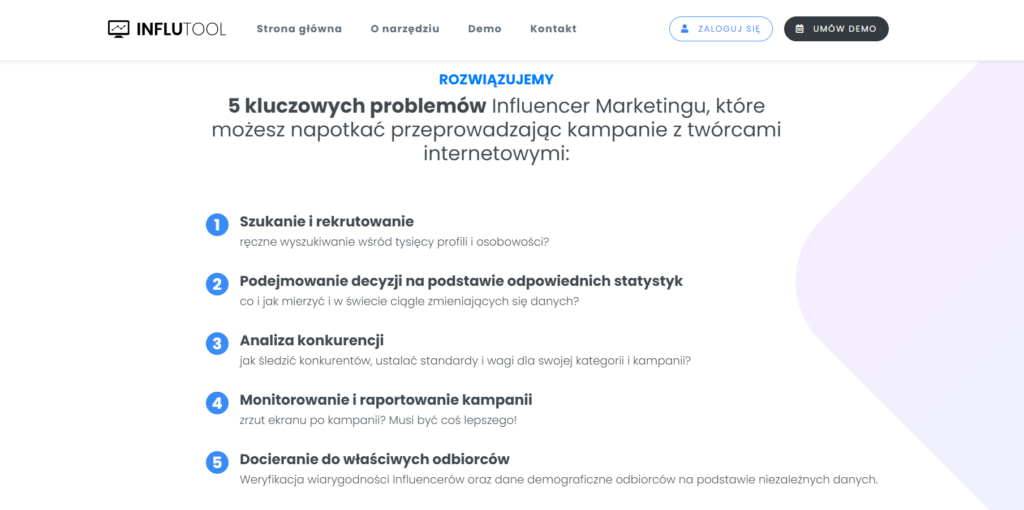1024x510 pixels.
Task: Click the Analiza konkurencji heading
Action: pos(312,340)
